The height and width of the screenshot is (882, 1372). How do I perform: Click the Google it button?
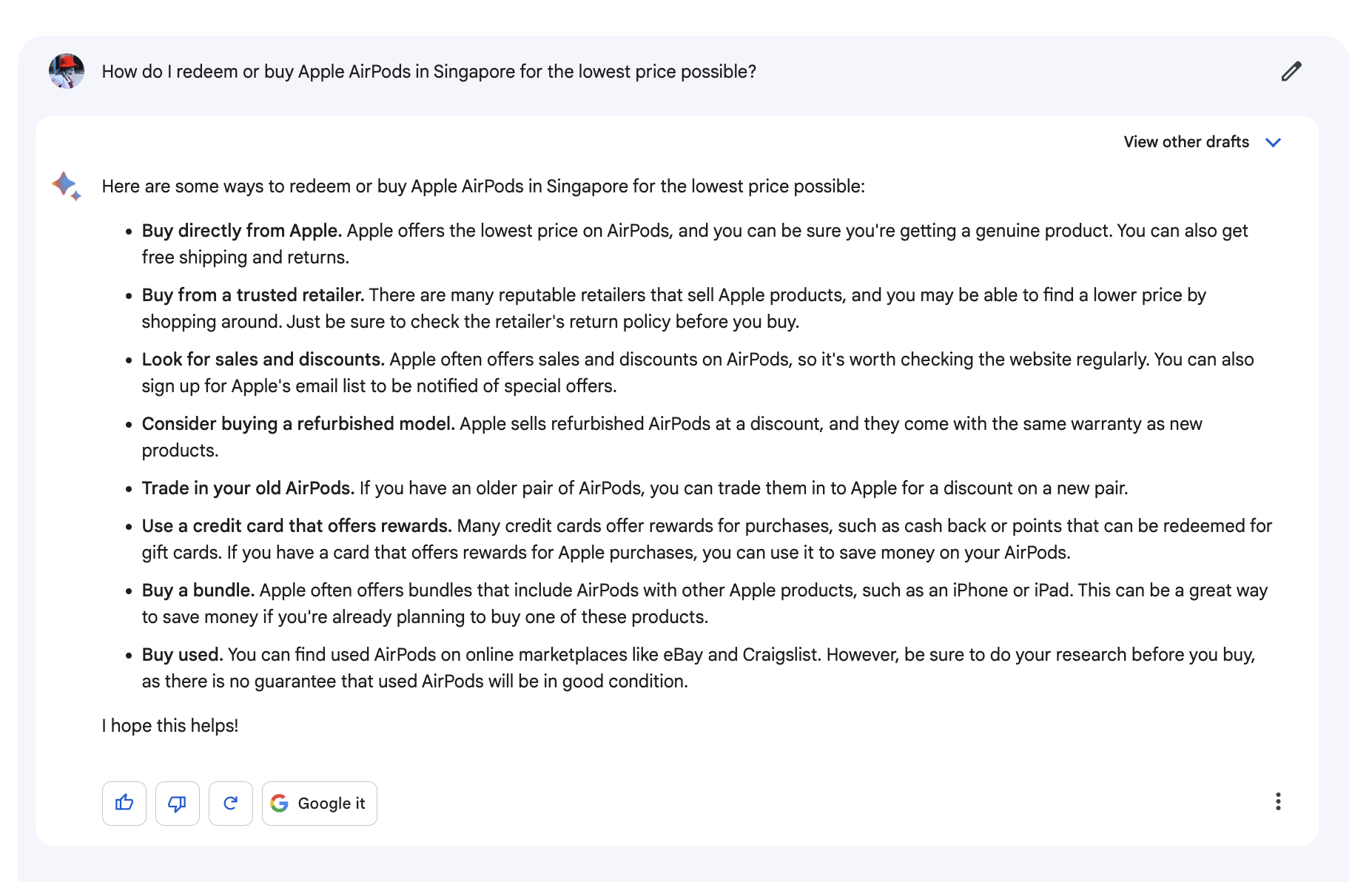click(320, 803)
